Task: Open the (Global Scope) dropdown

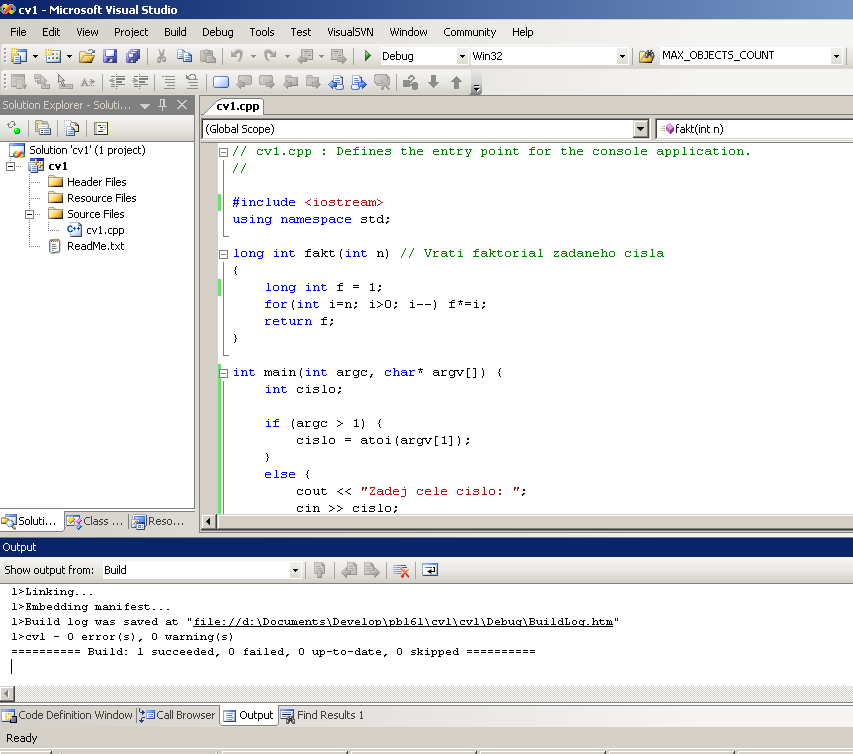Action: 641,129
